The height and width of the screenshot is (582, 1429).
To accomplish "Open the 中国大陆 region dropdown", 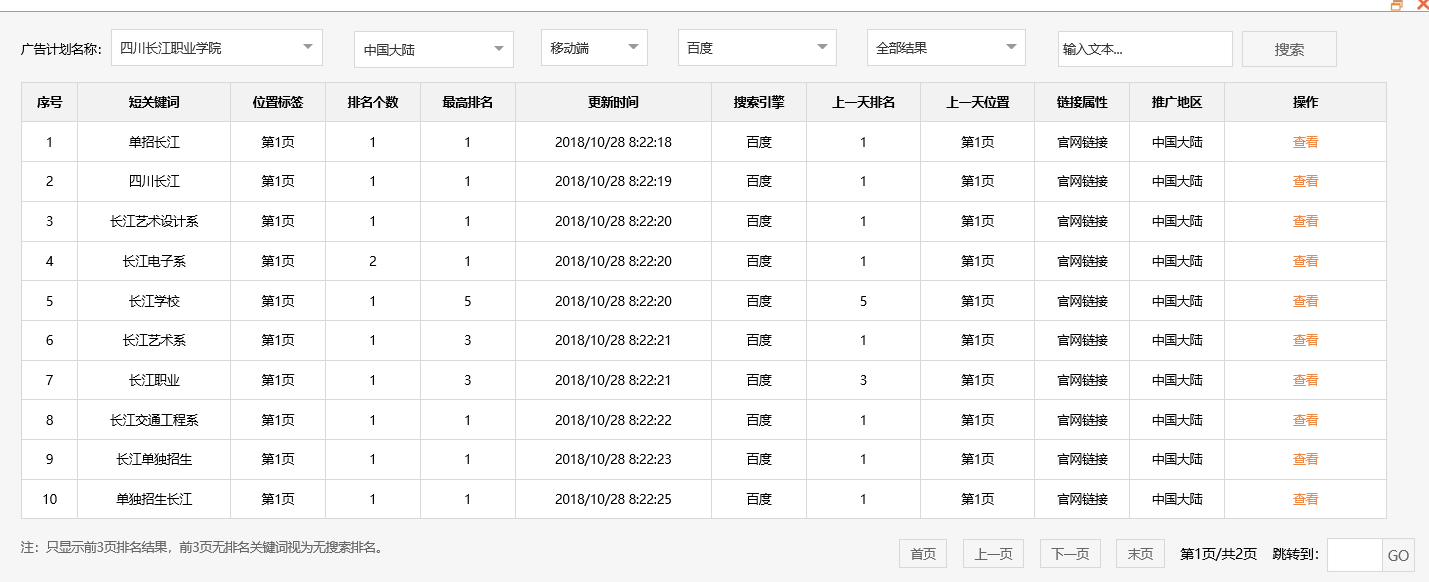I will [432, 48].
